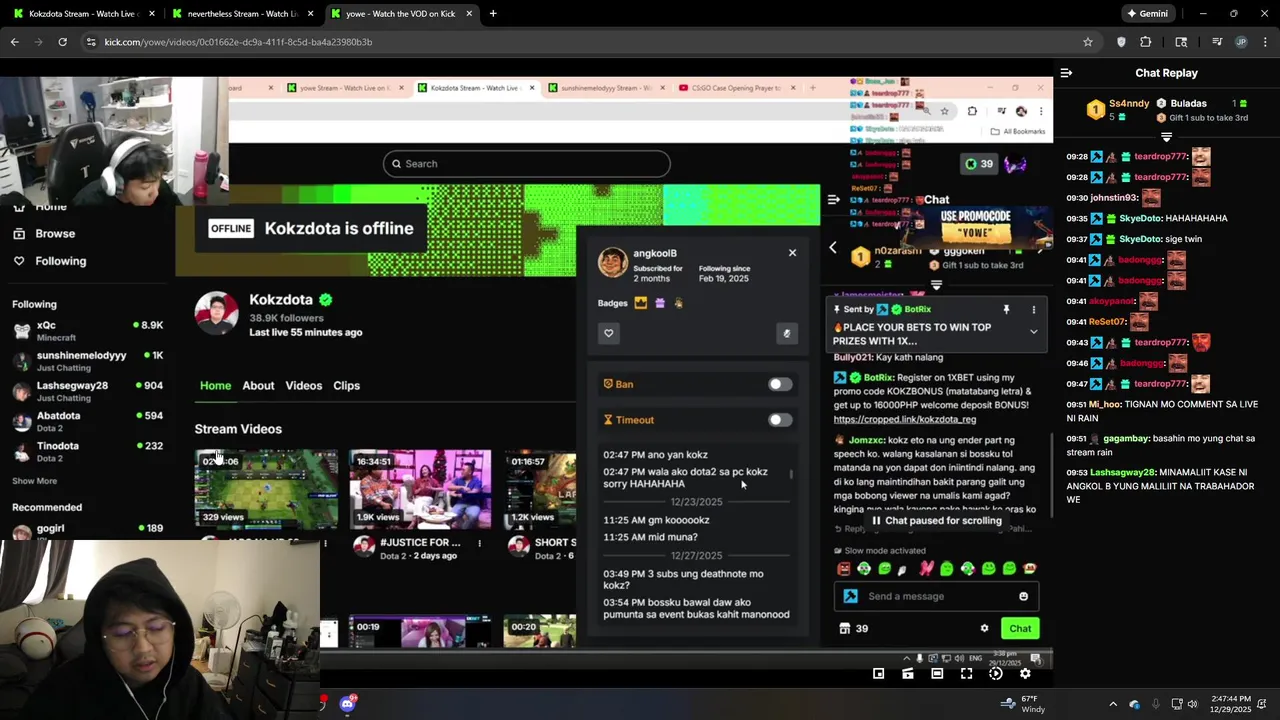Toggle theater mode in video player
1280x720 pixels.
tap(937, 674)
